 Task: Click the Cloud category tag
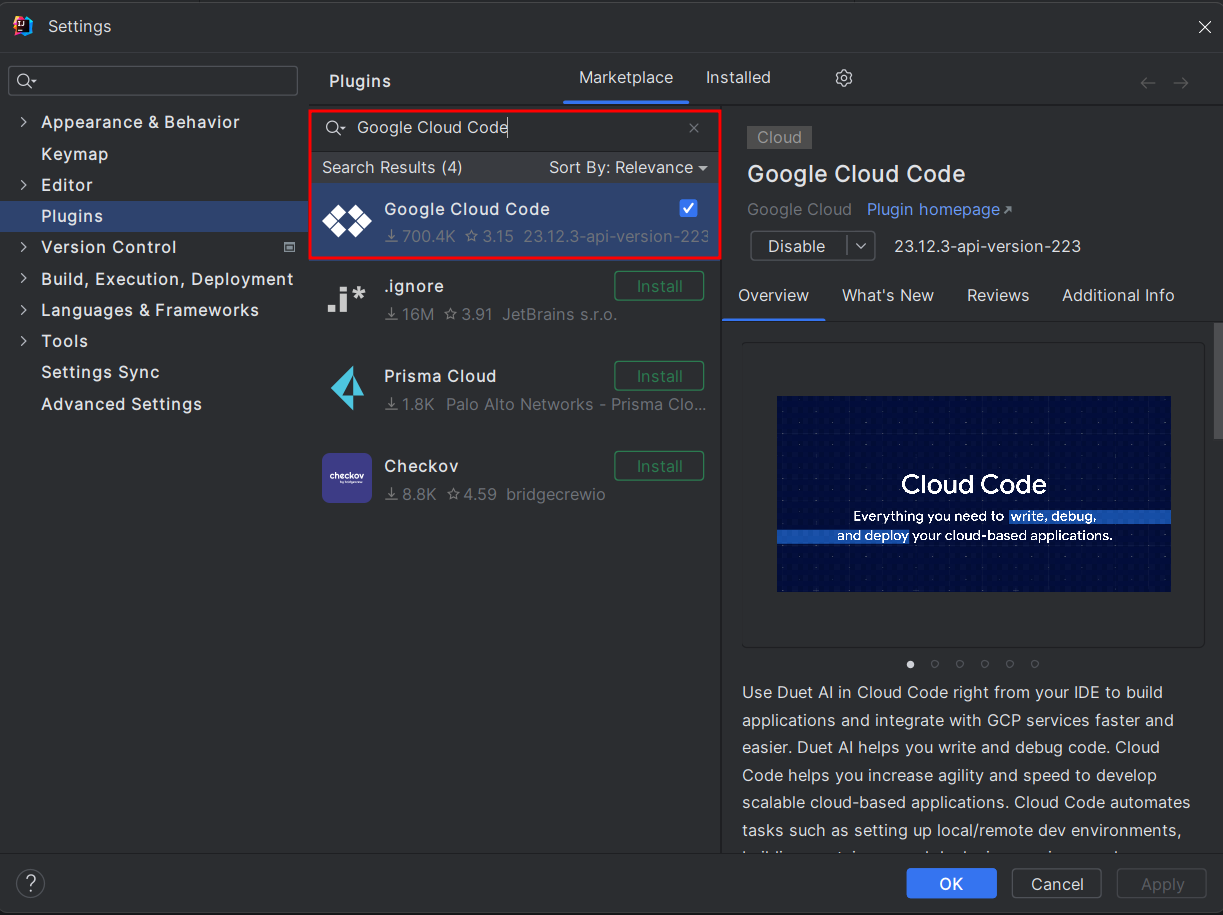[779, 138]
